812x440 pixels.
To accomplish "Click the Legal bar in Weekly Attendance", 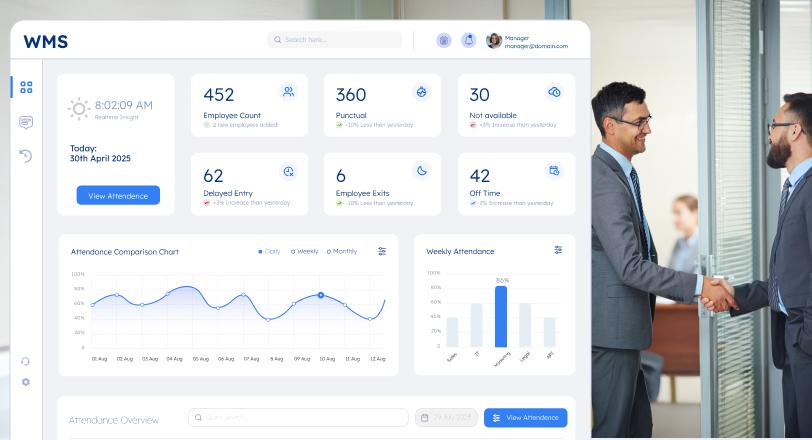I will pyautogui.click(x=525, y=325).
